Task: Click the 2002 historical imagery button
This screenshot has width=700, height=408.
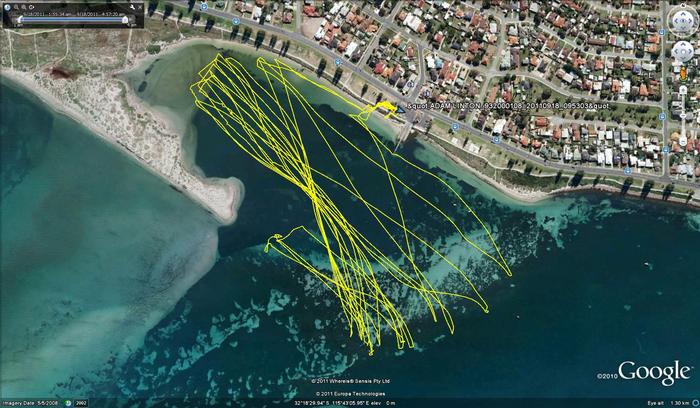Action: [x=81, y=403]
